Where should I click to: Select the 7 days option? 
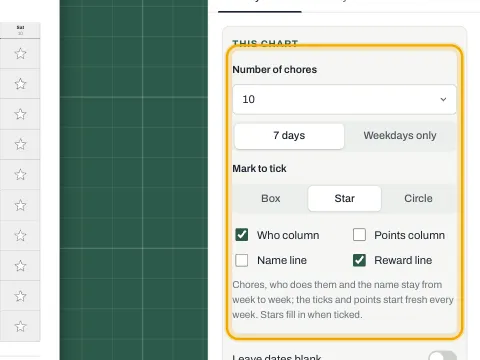tap(289, 136)
